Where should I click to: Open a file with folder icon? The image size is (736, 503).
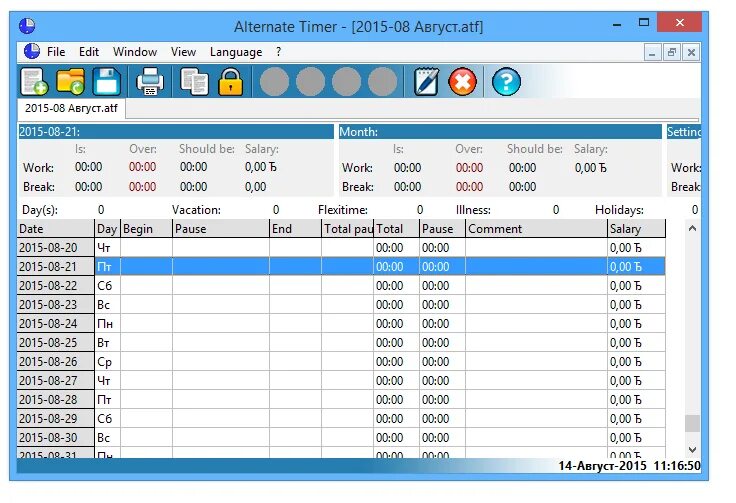point(70,82)
